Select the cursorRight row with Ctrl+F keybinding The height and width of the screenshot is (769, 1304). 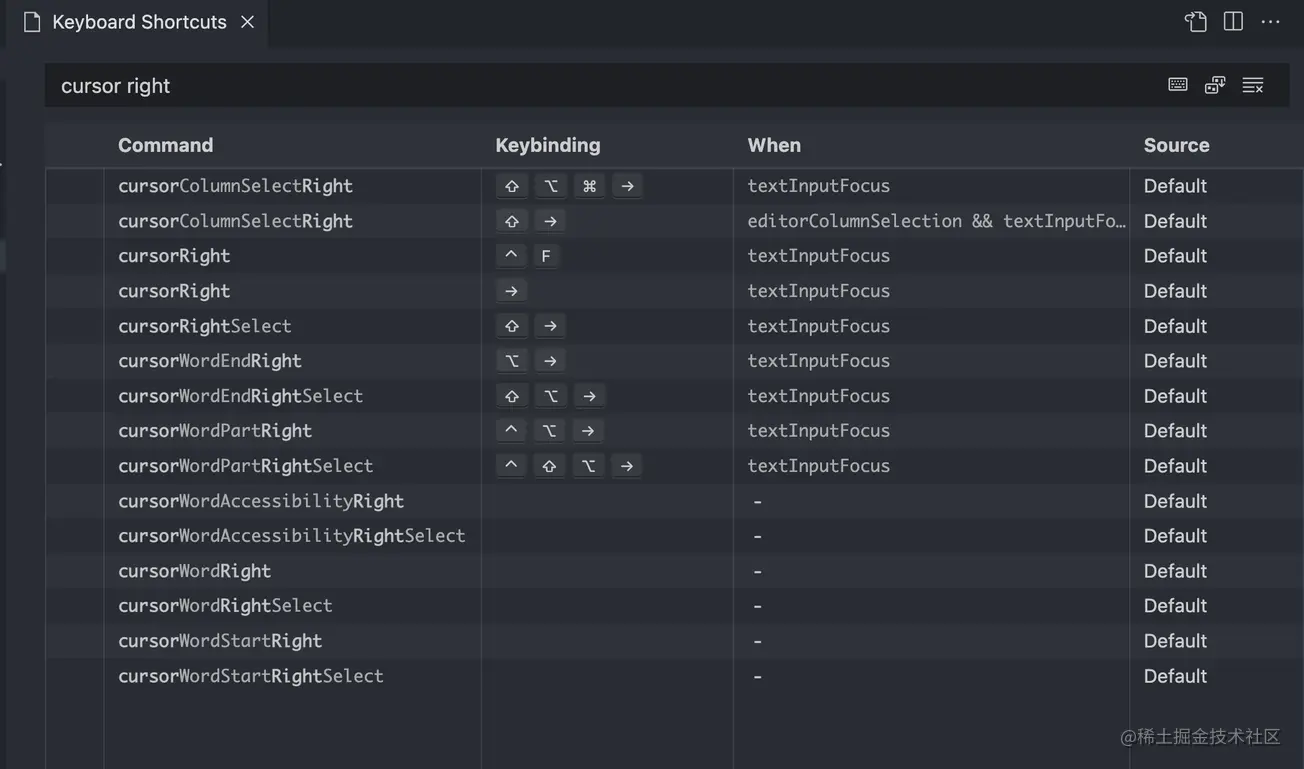pos(174,256)
